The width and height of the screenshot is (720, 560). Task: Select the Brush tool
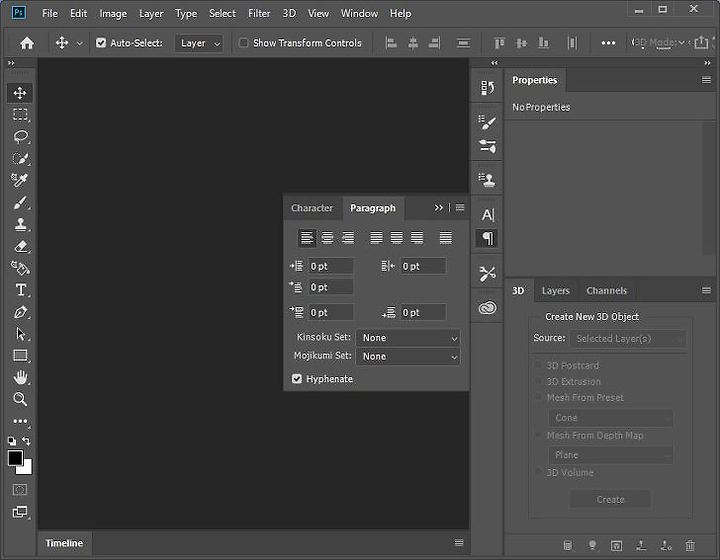tap(20, 202)
